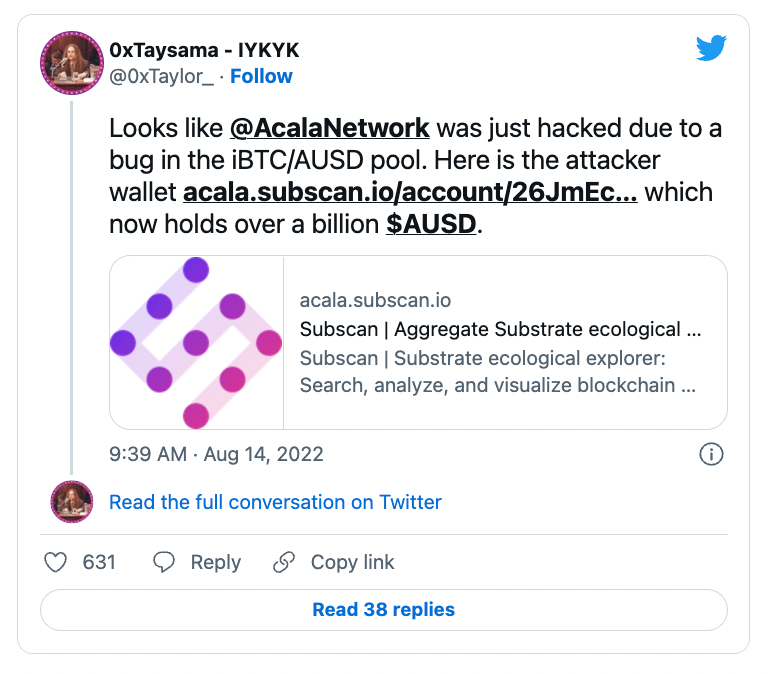Click the copy link chain icon
The image size is (768, 674).
pyautogui.click(x=285, y=562)
